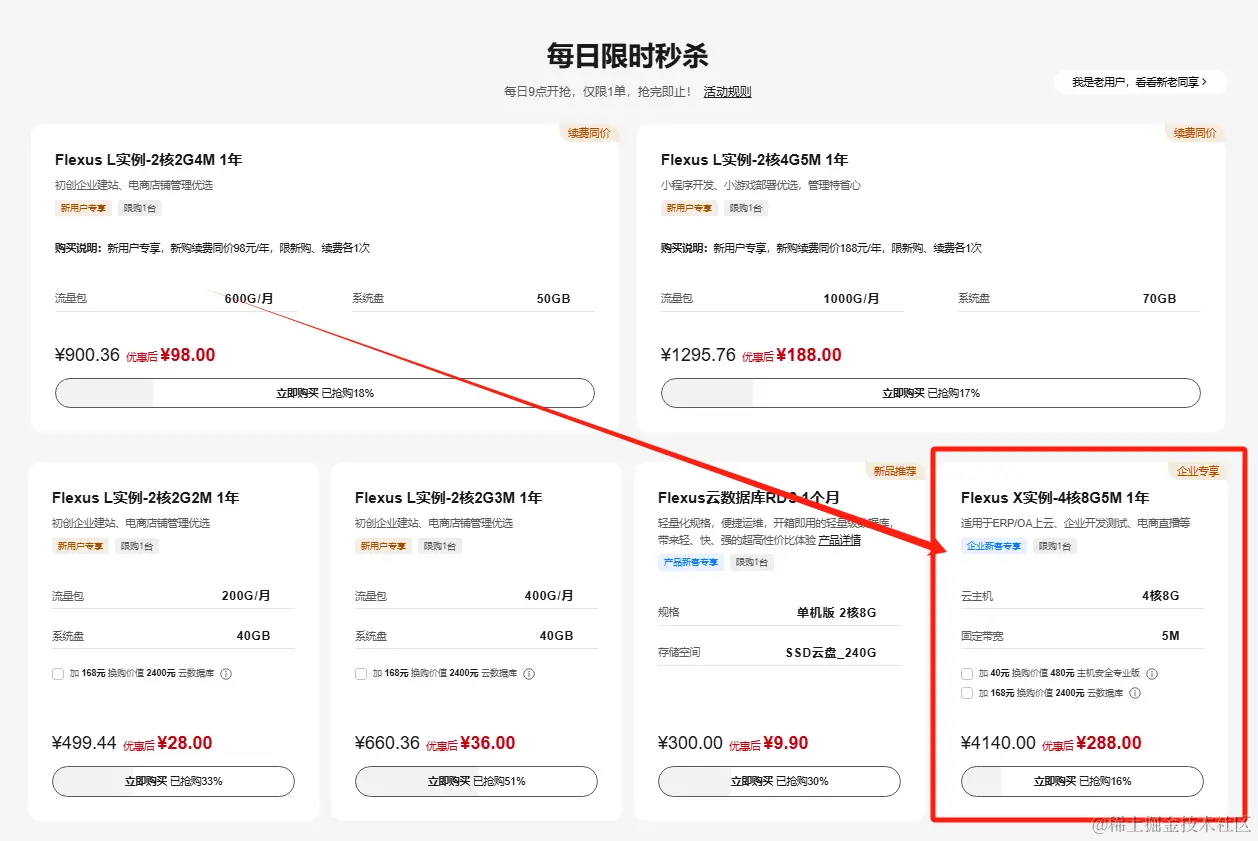Click original price ¥900.36
The height and width of the screenshot is (841, 1258).
click(x=88, y=355)
